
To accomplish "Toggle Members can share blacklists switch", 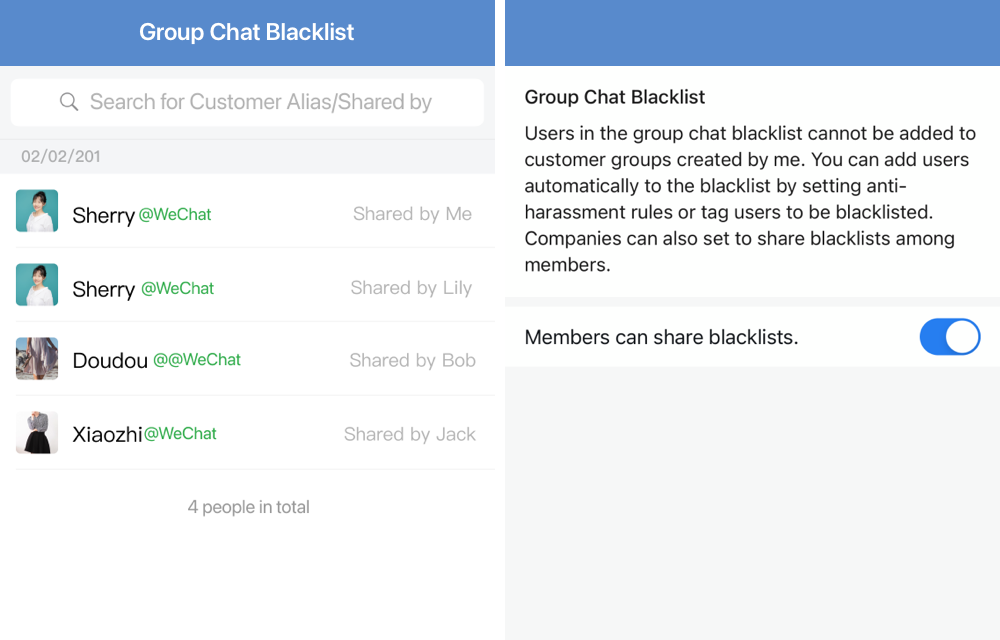I will tap(950, 337).
